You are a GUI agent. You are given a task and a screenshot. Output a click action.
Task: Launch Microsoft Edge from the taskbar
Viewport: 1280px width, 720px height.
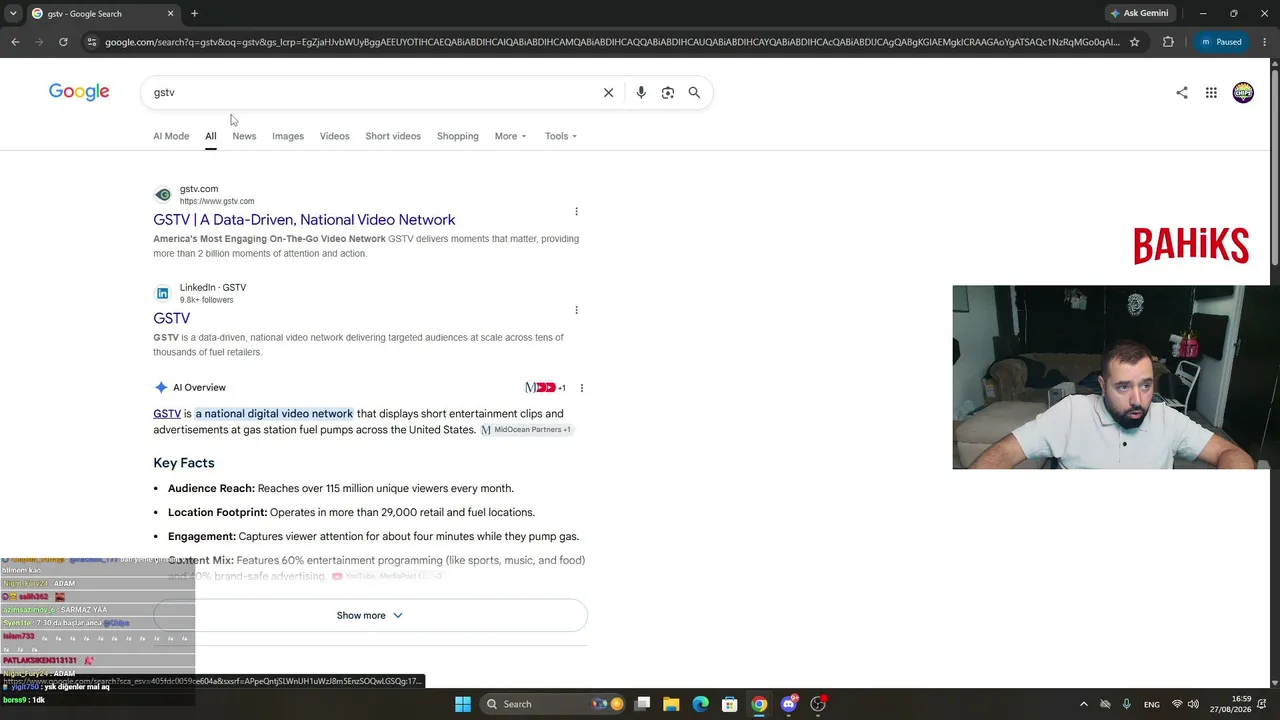click(x=701, y=704)
